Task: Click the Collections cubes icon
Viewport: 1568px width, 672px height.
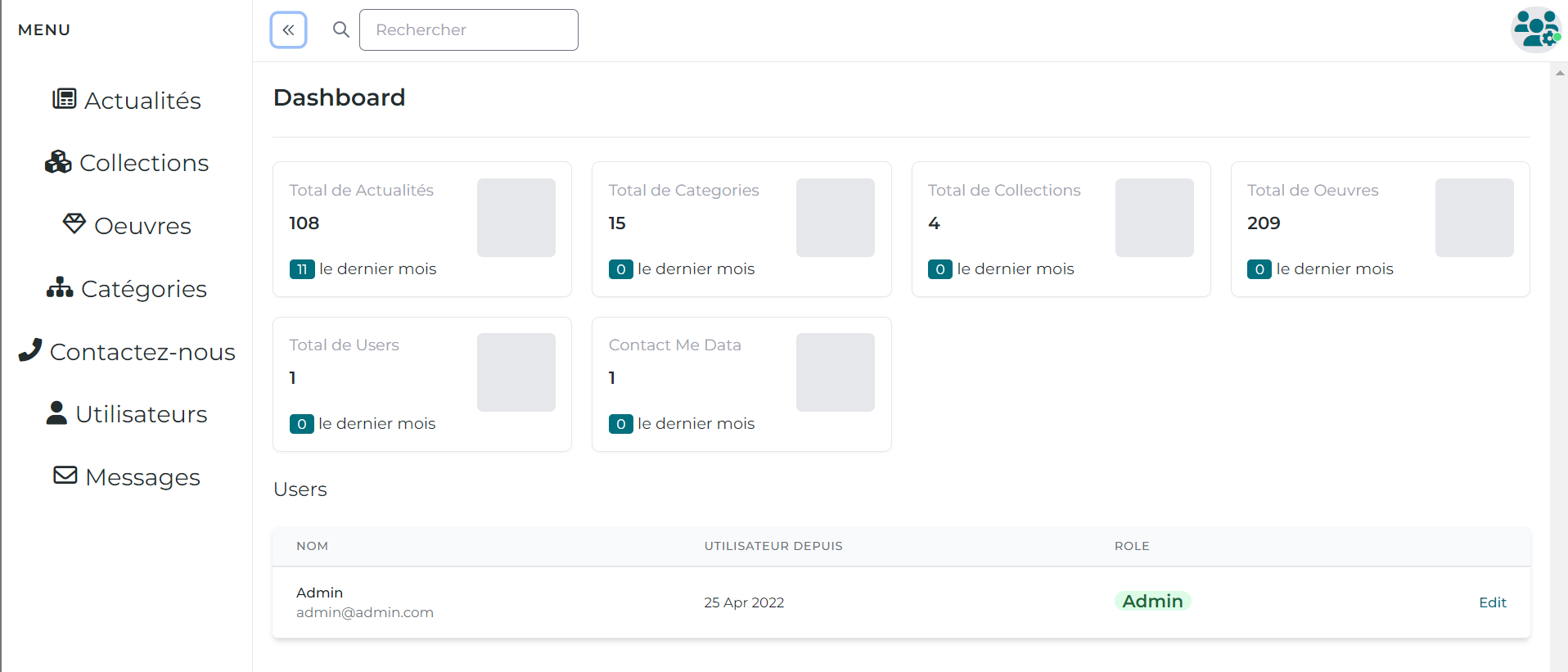Action: [x=58, y=162]
